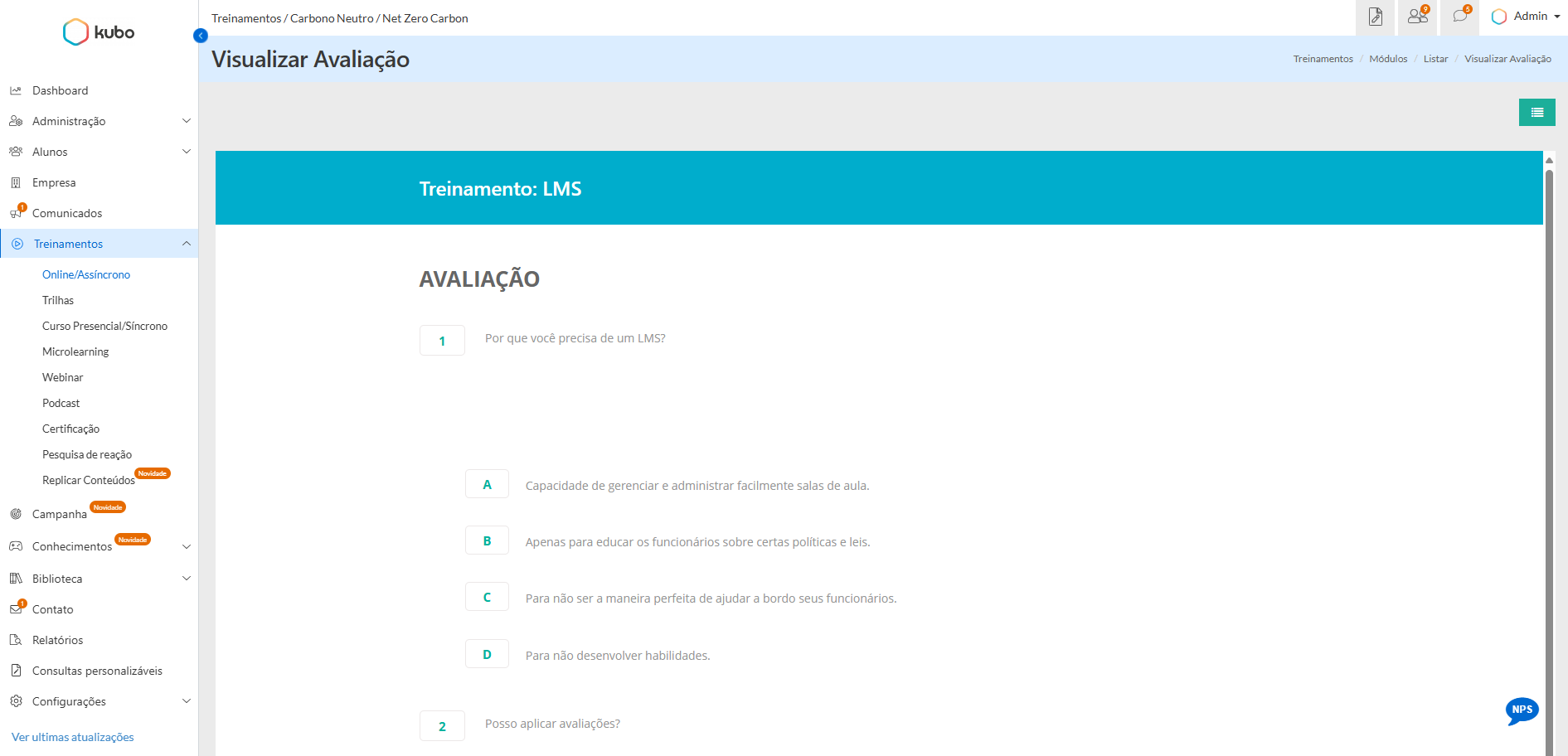Open Microlearning submenu item
This screenshot has height=756, width=1568.
75,351
